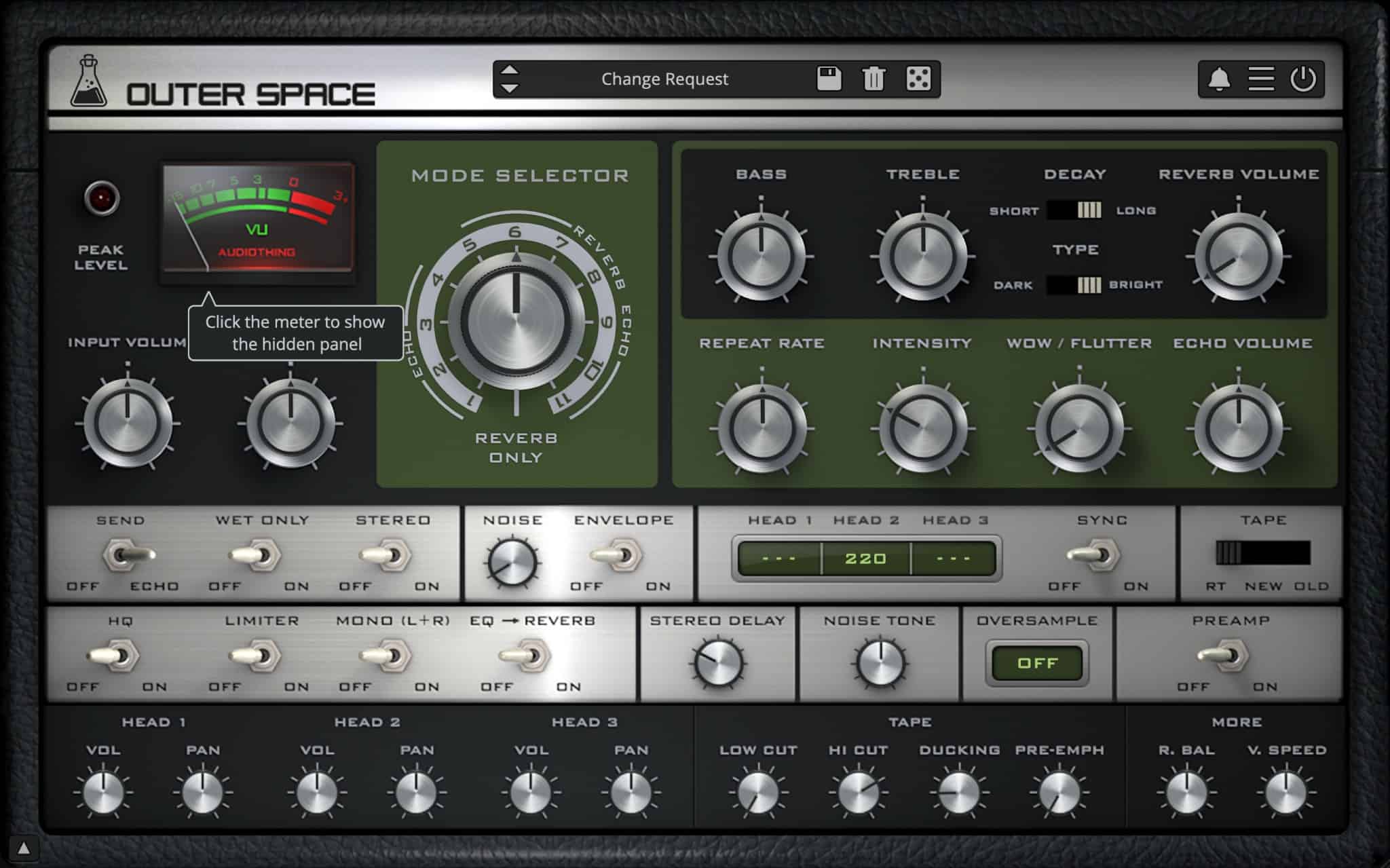Collapse the bottom panel with the triangle arrow
This screenshot has width=1390, height=868.
[x=23, y=848]
